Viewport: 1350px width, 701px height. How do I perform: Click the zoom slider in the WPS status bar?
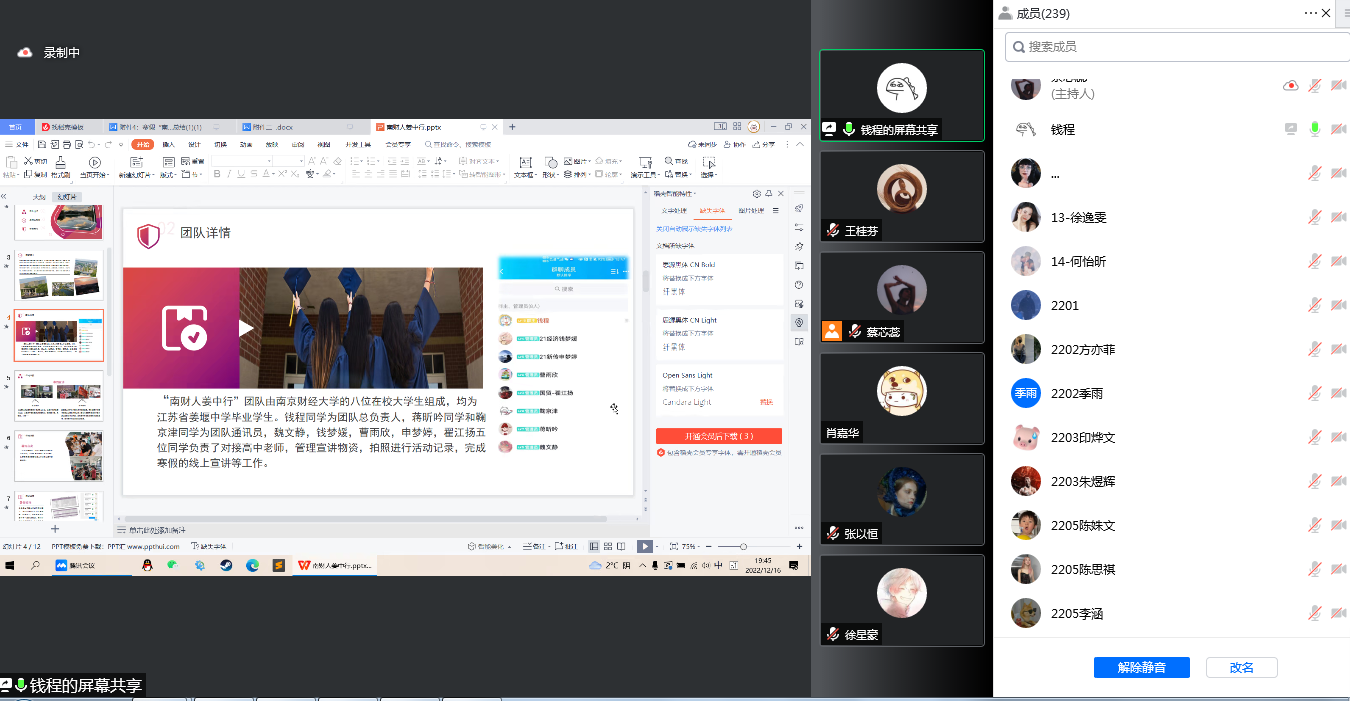(743, 546)
